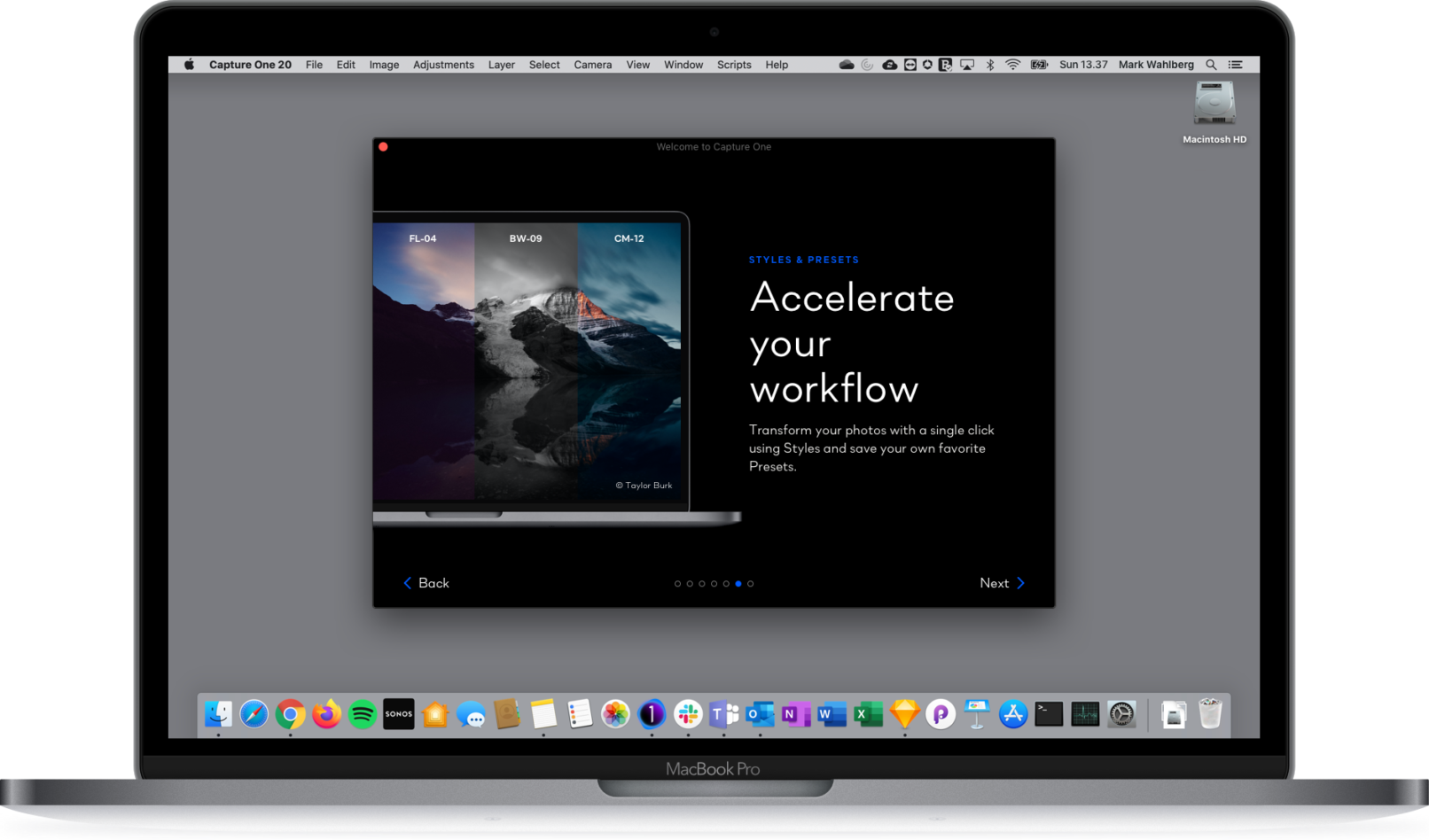
Task: Launch Microsoft Excel from the Dock
Action: point(868,714)
